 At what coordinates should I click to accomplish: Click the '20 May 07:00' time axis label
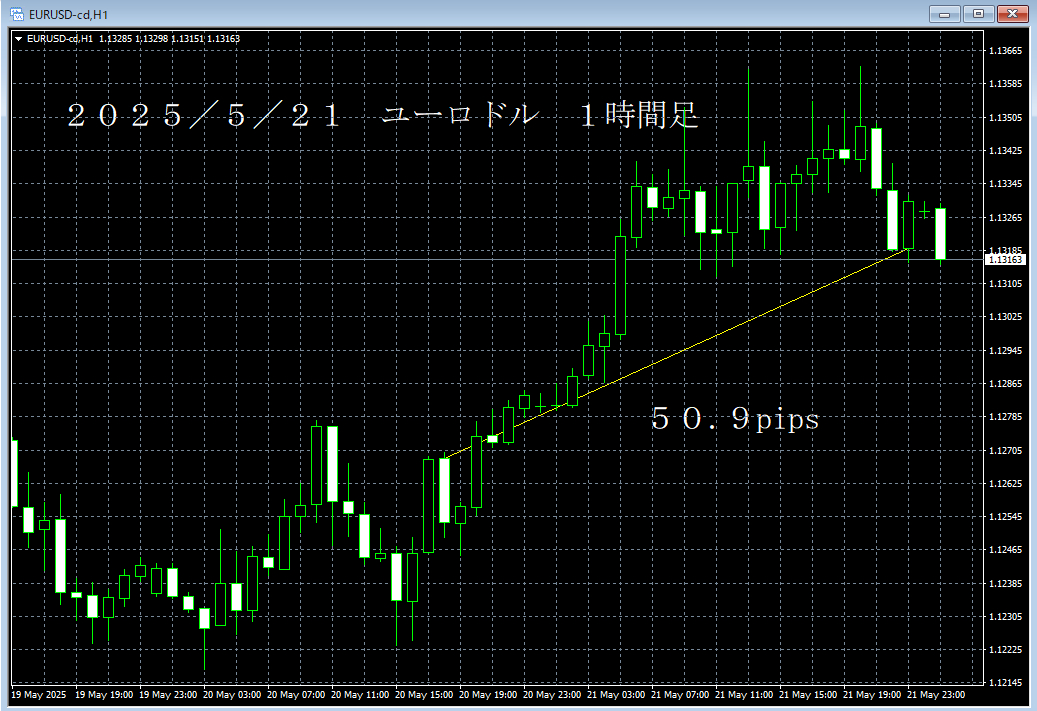tap(296, 694)
